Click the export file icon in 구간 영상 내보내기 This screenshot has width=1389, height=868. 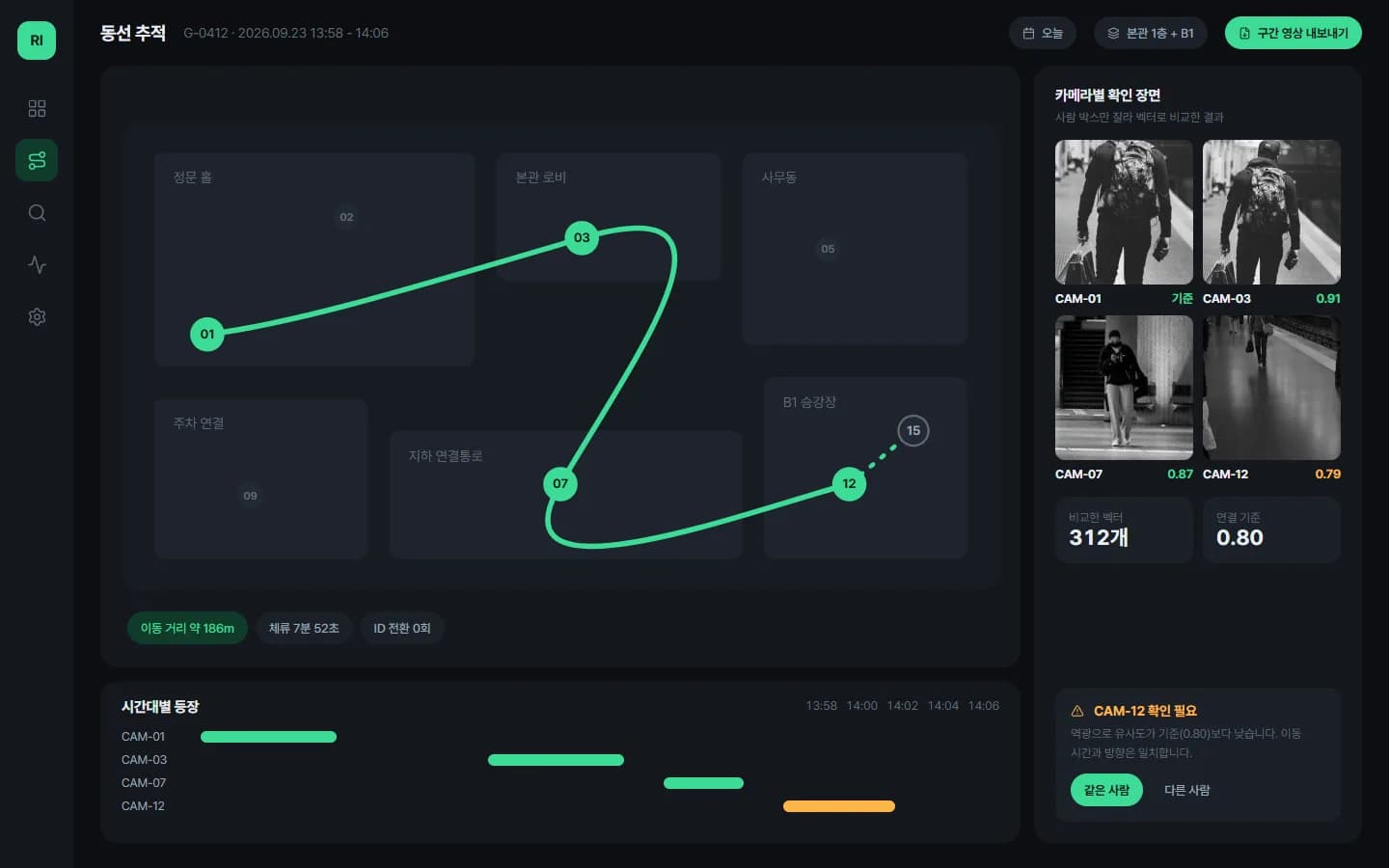click(x=1244, y=33)
